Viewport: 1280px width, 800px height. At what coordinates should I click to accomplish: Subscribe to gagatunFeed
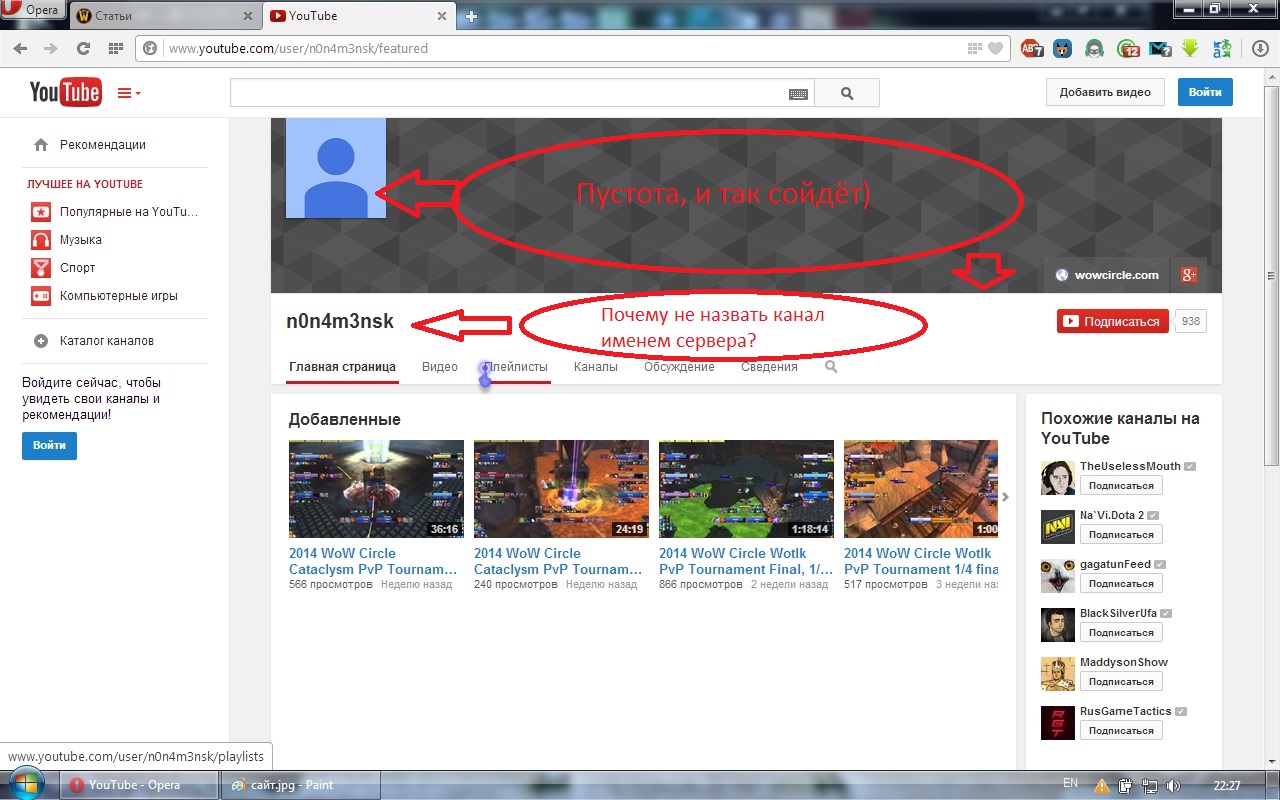click(x=1121, y=583)
